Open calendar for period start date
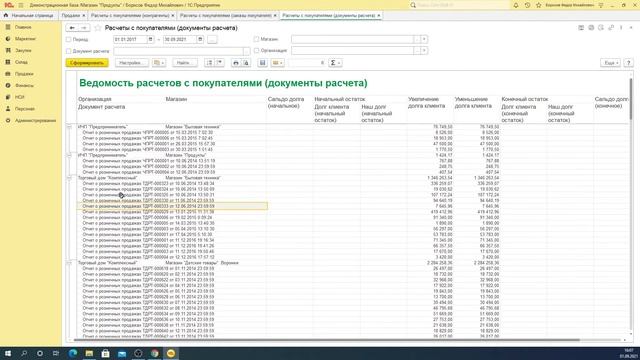The image size is (640, 360). point(150,39)
